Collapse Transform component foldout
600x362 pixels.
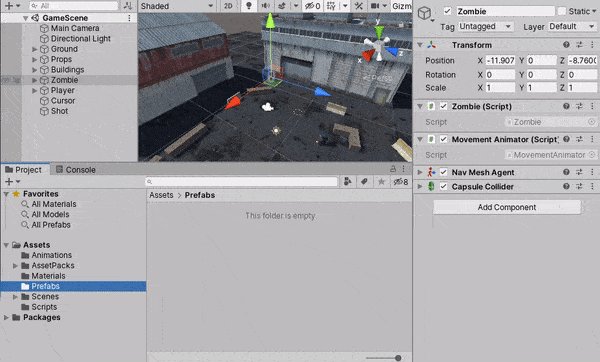[420, 45]
